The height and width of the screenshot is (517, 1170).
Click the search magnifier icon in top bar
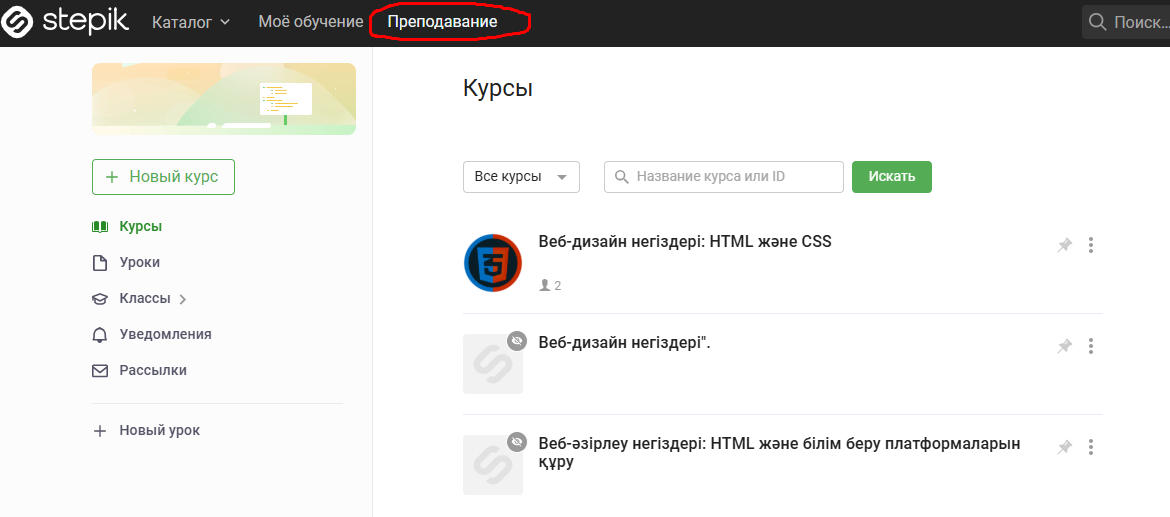click(x=1097, y=22)
